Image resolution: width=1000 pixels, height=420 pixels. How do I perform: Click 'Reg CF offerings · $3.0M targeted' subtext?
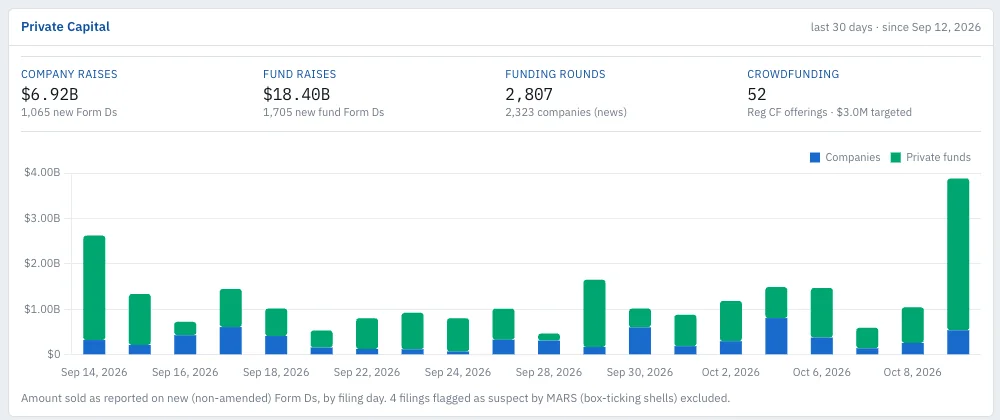(x=829, y=112)
